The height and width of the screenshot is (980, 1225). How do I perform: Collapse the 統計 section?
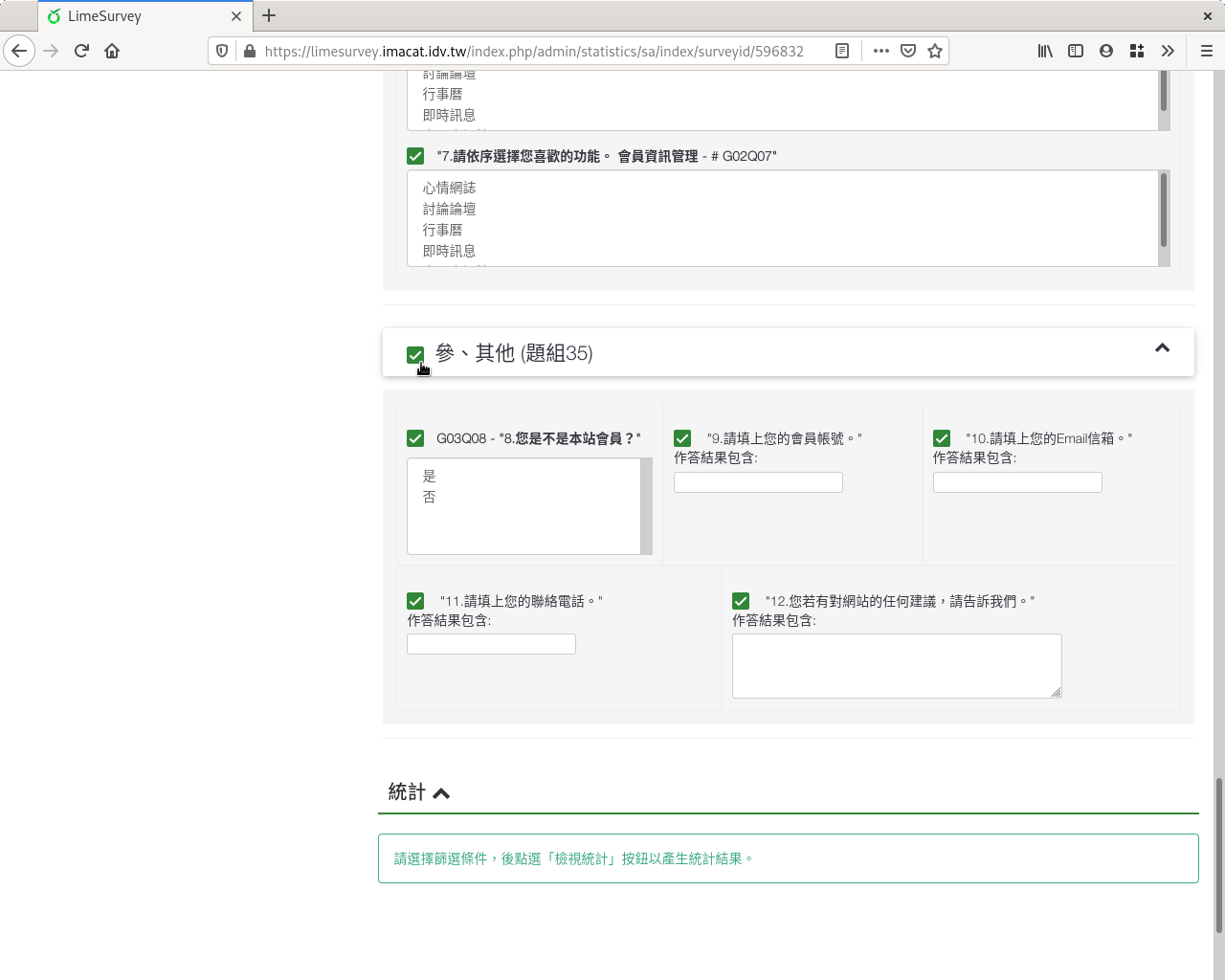coord(441,793)
